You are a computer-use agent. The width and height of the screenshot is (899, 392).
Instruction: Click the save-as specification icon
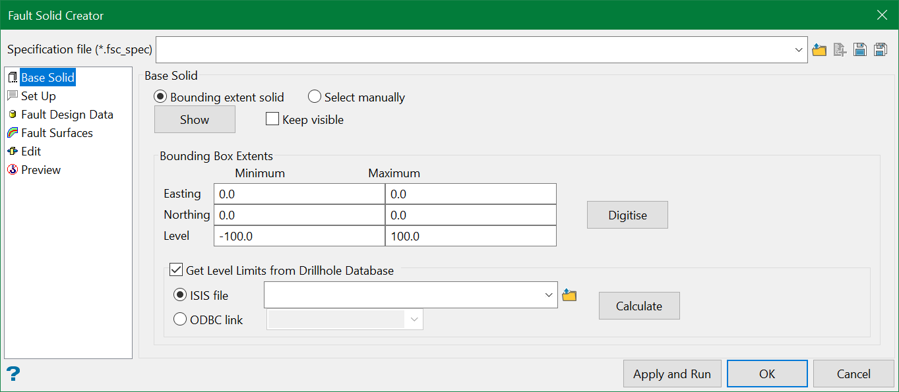point(881,50)
